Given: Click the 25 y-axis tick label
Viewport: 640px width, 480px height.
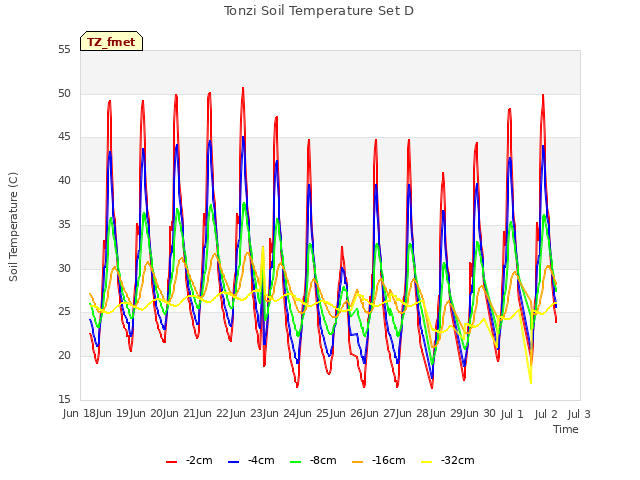Looking at the screenshot, I should (64, 312).
